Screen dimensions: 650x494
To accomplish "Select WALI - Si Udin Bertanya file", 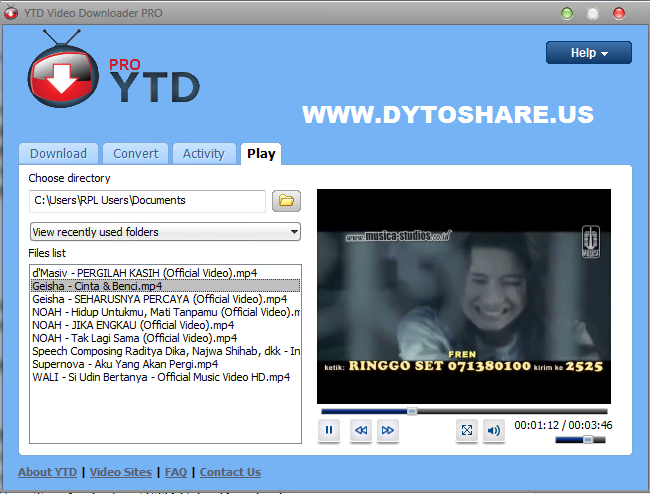I will (165, 377).
